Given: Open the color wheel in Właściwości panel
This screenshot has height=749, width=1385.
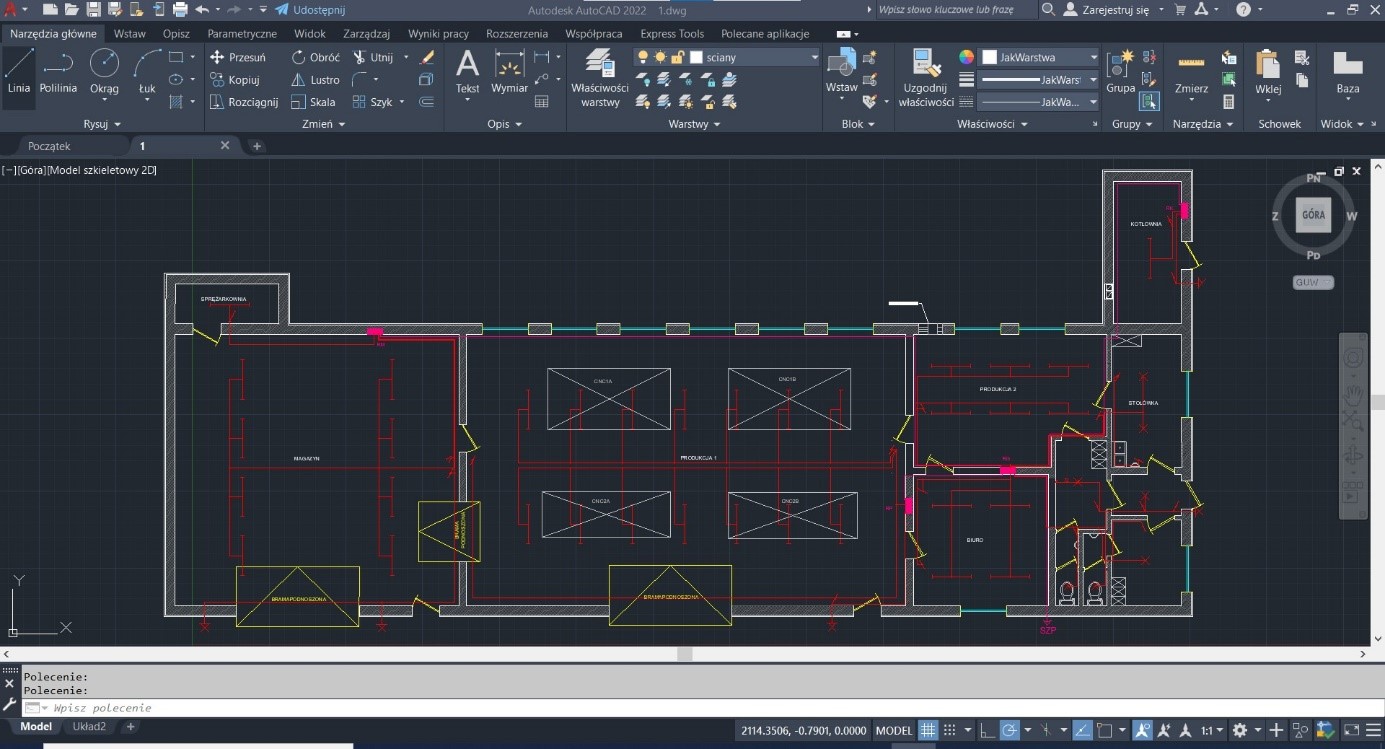Looking at the screenshot, I should (x=966, y=58).
